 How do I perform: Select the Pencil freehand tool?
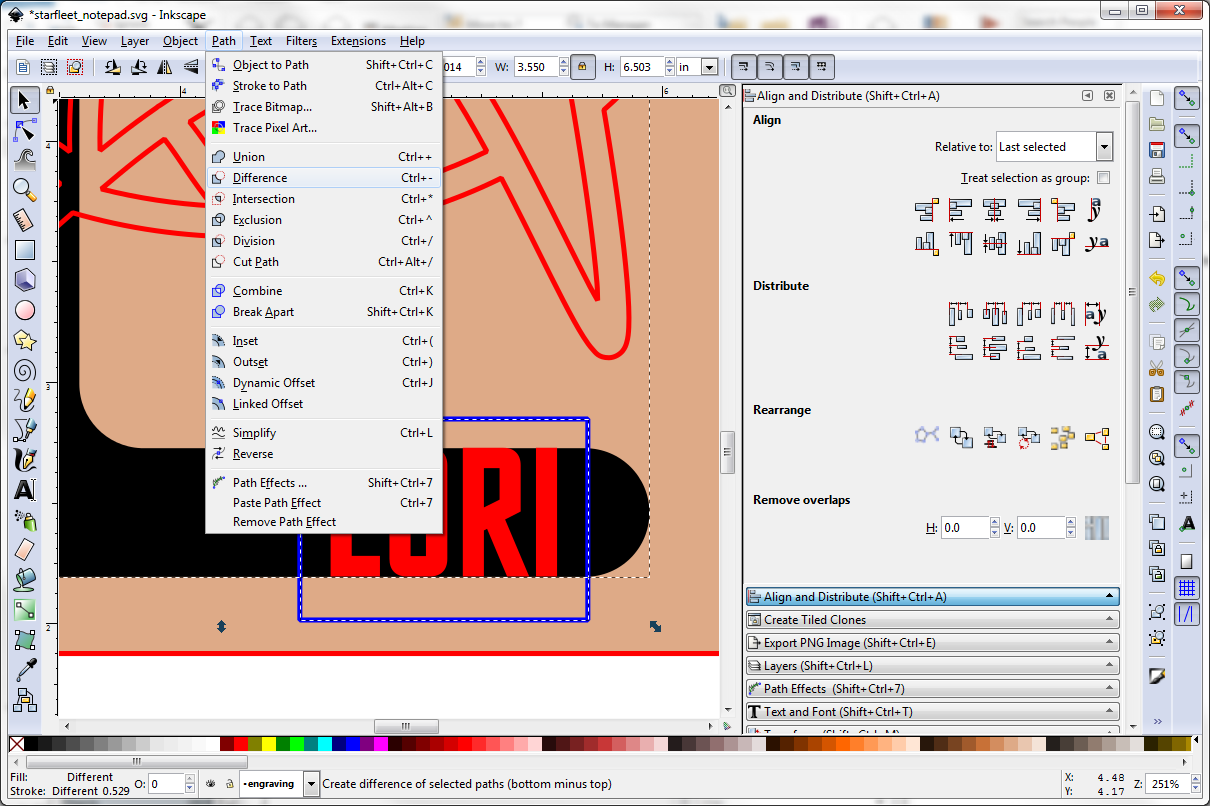pos(25,400)
